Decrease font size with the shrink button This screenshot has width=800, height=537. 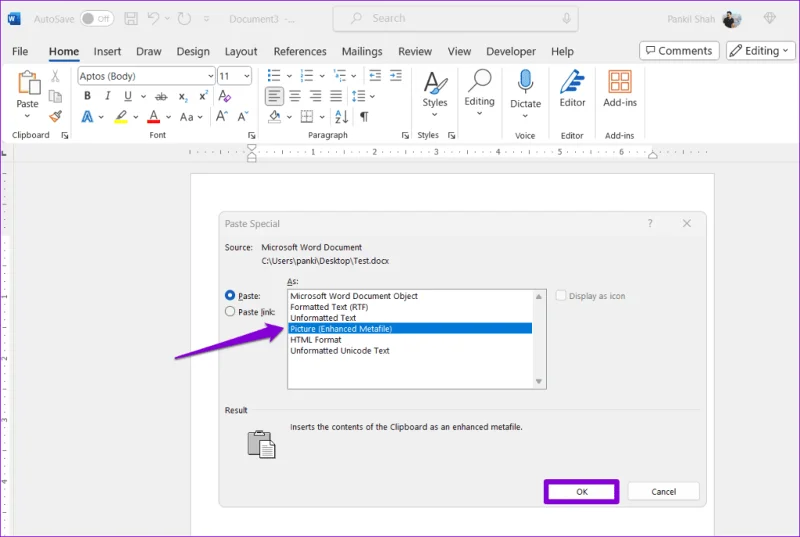pos(243,117)
